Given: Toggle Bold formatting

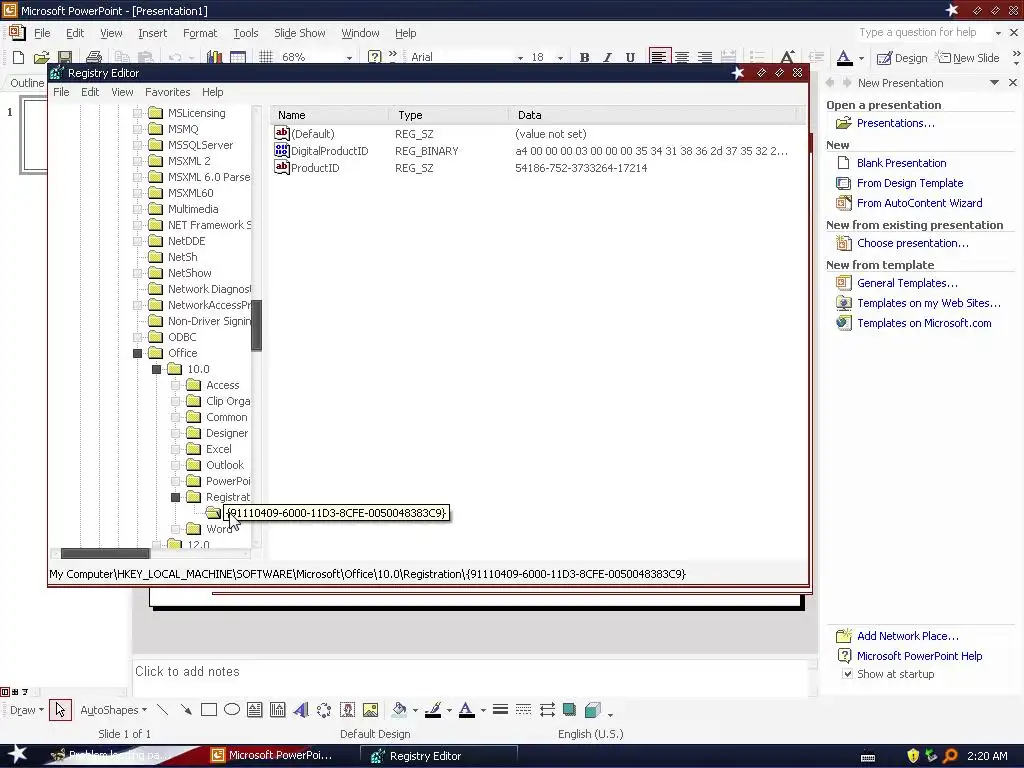Looking at the screenshot, I should pos(584,57).
